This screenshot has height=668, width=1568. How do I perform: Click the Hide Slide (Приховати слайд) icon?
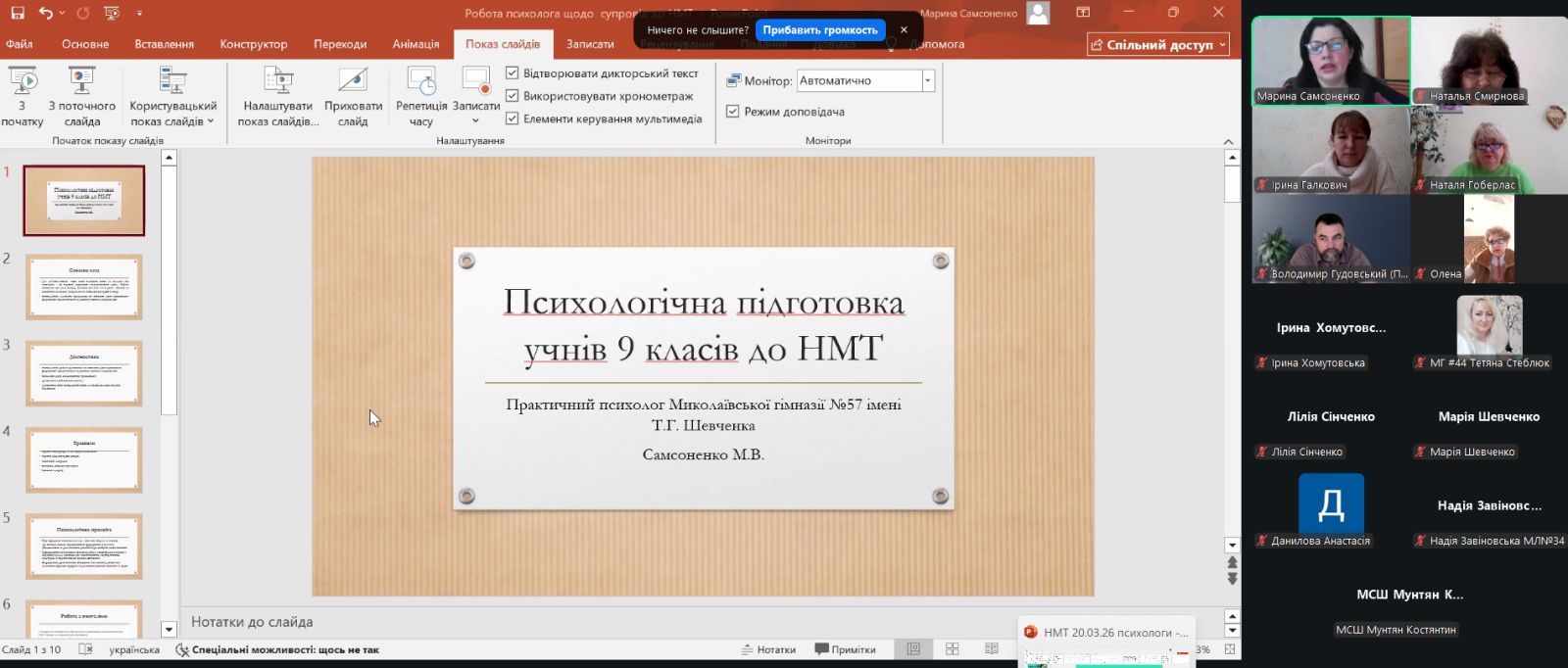click(x=353, y=81)
